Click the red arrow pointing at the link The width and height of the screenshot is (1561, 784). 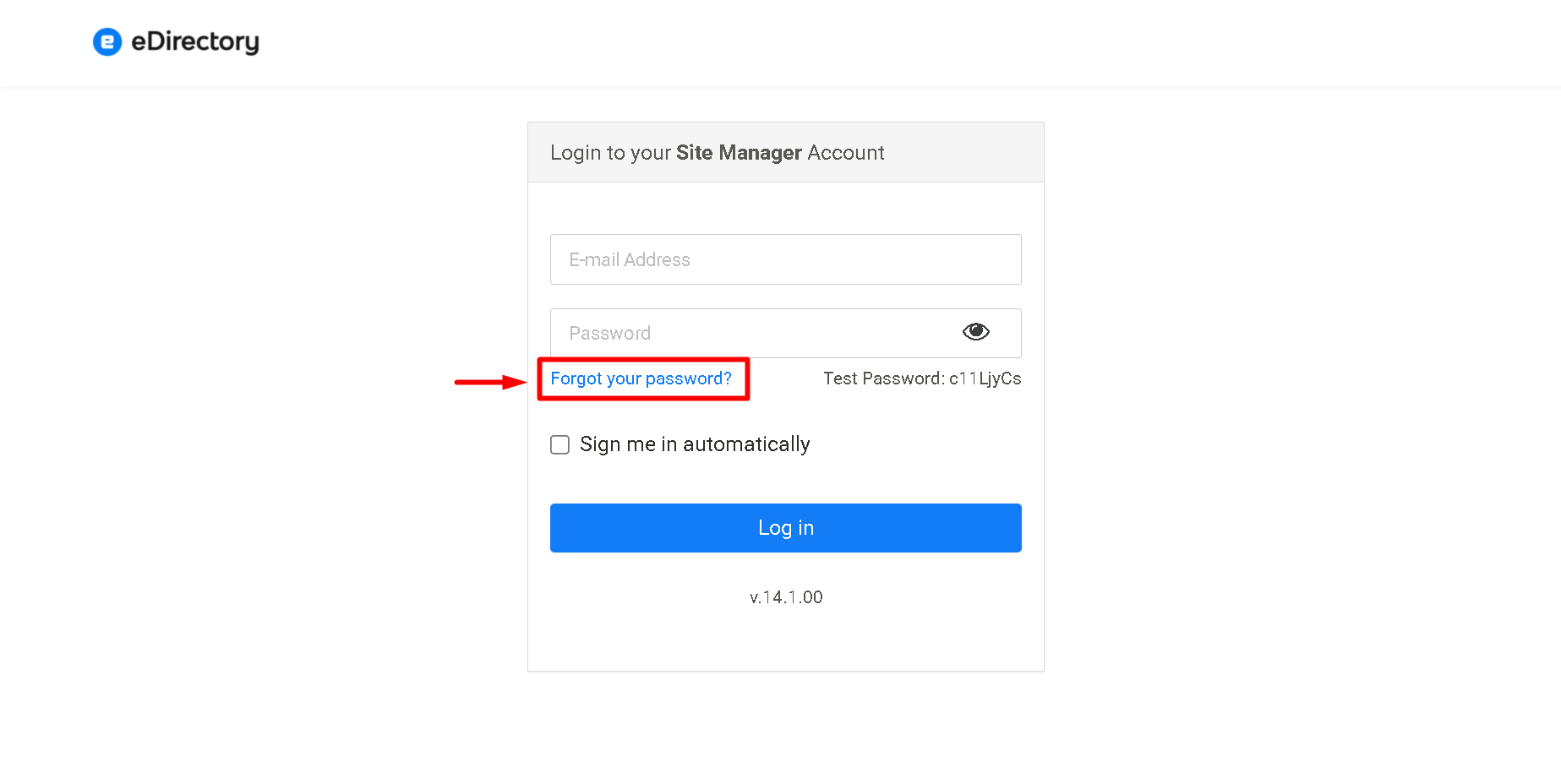coord(490,382)
